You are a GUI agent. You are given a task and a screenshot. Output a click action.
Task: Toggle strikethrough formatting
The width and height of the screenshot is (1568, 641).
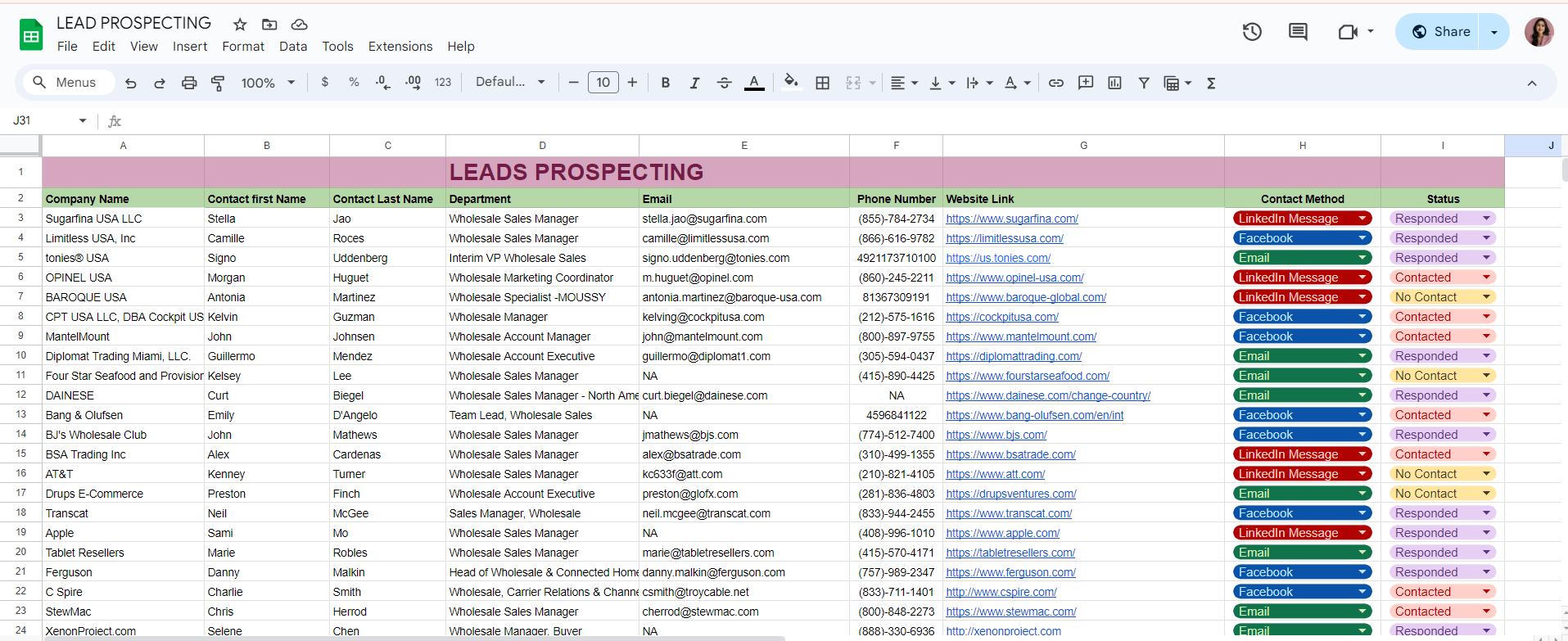725,83
